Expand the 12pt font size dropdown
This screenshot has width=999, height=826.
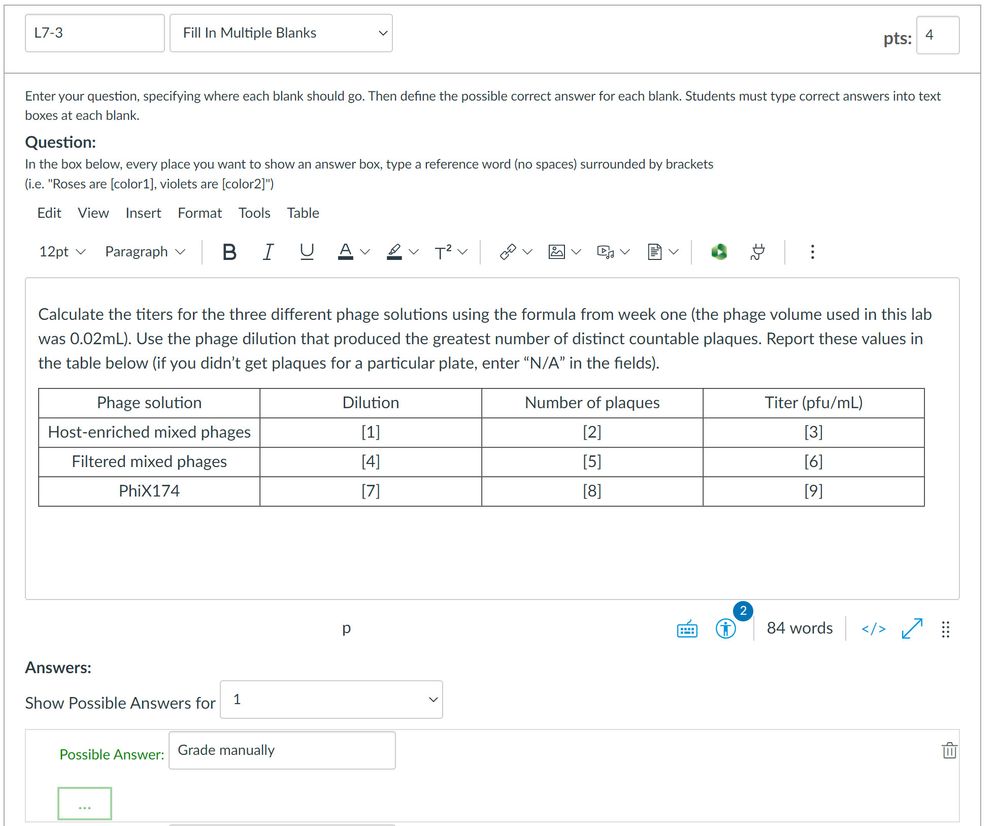pyautogui.click(x=62, y=252)
